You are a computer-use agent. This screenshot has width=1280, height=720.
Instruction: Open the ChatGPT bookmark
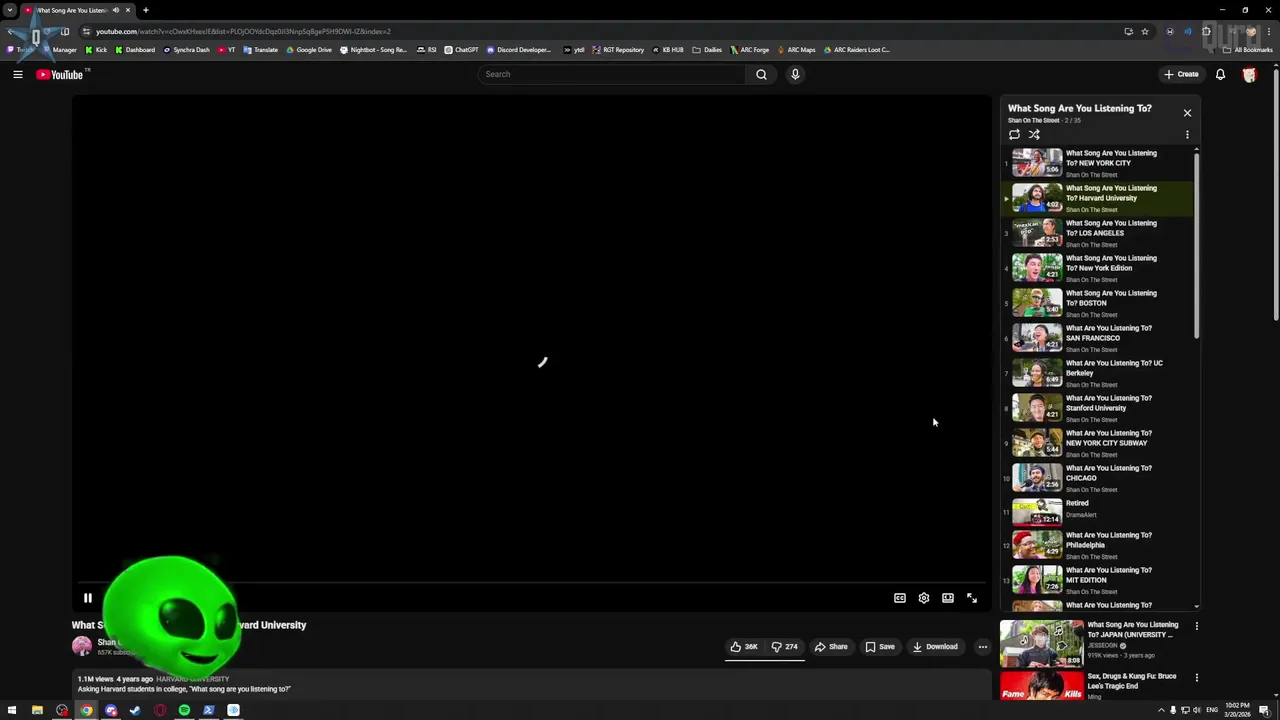point(462,50)
